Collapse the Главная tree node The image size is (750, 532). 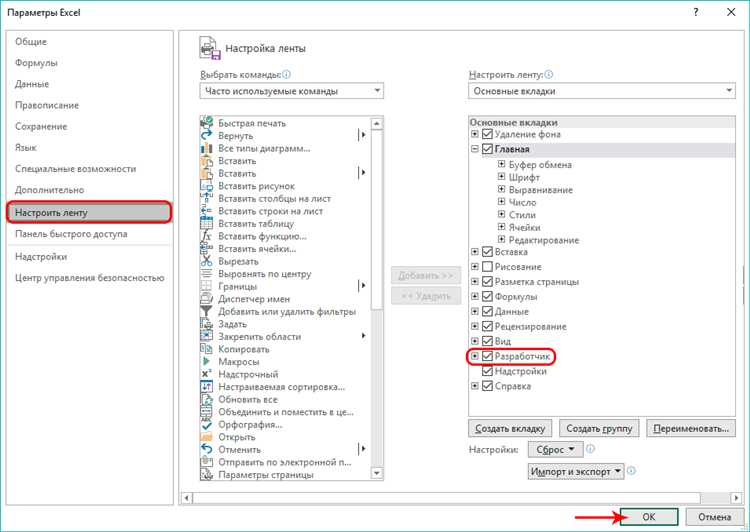(x=474, y=149)
